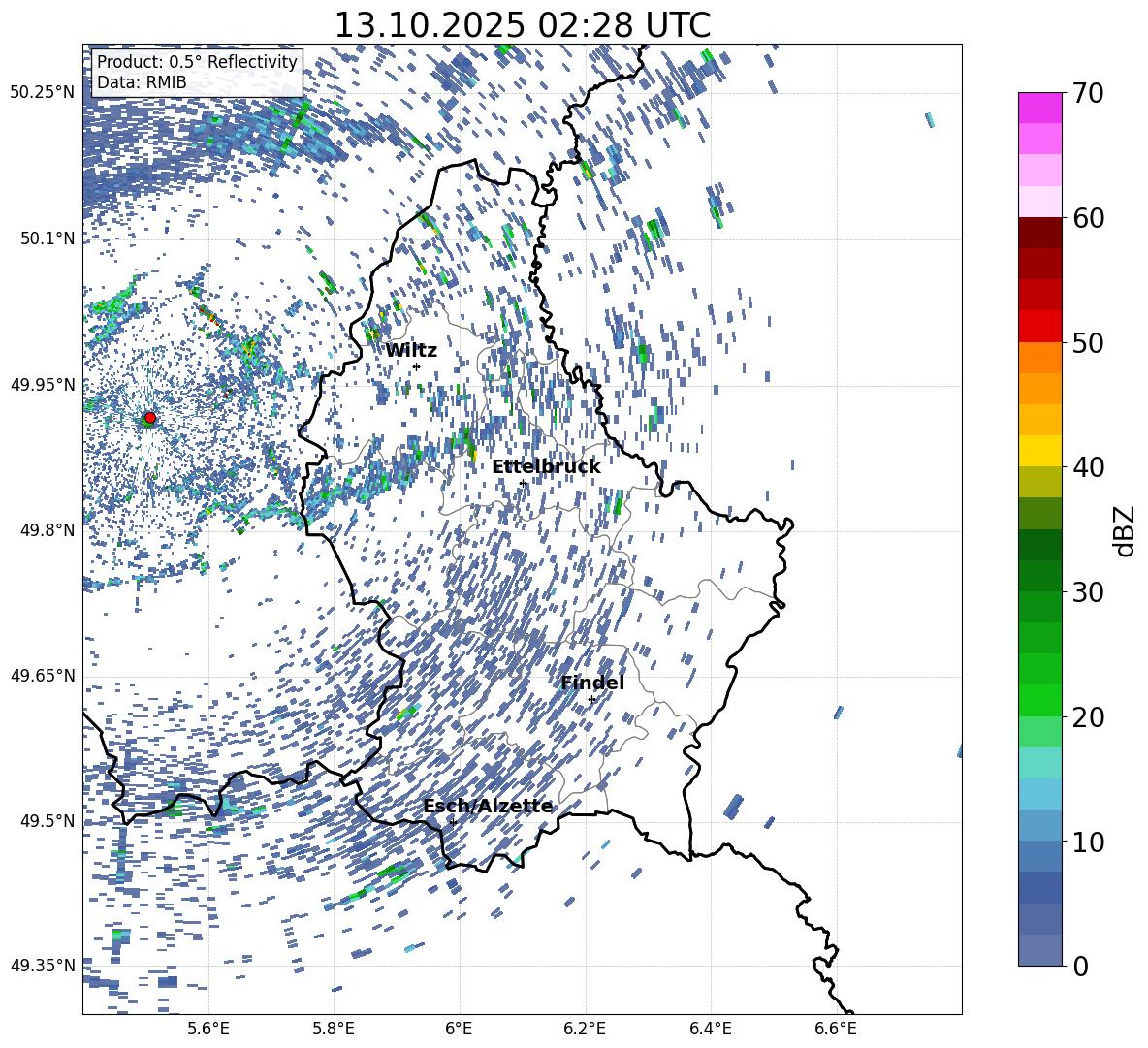This screenshot has height=1048, width=1148.
Task: Click the Wiltz location cross marker
Action: click(416, 366)
